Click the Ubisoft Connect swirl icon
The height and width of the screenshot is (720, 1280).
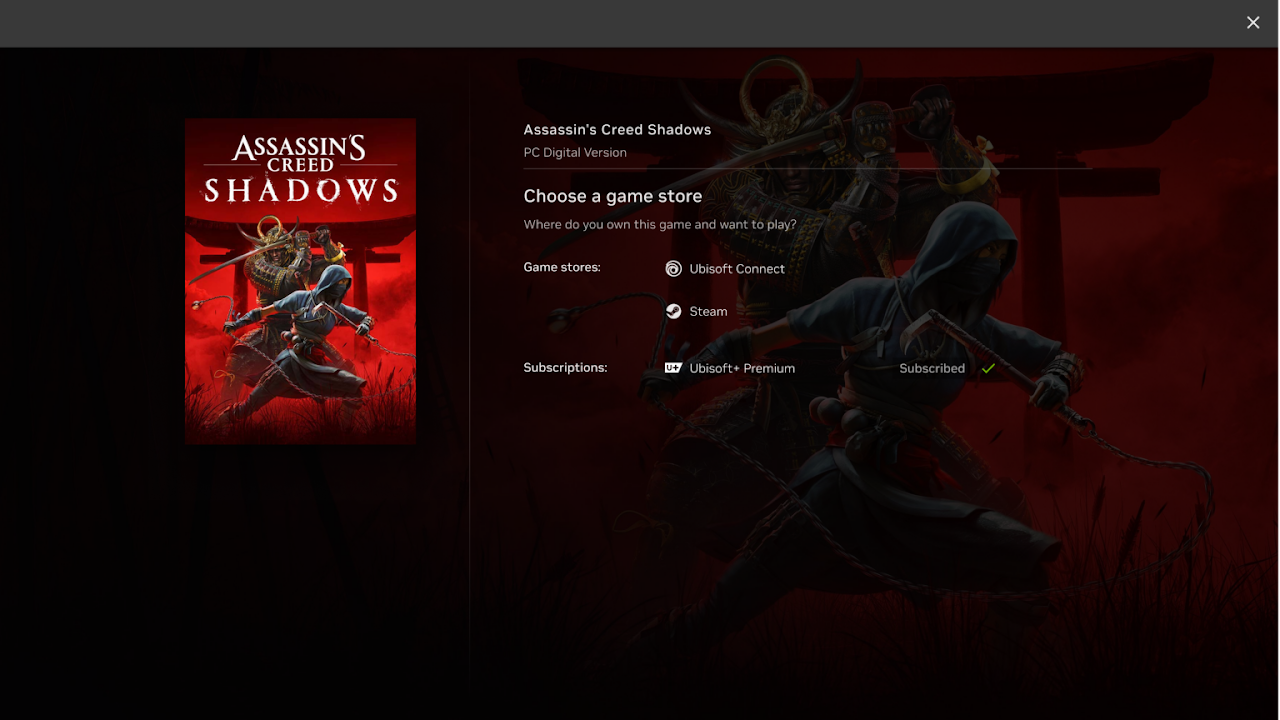674,269
